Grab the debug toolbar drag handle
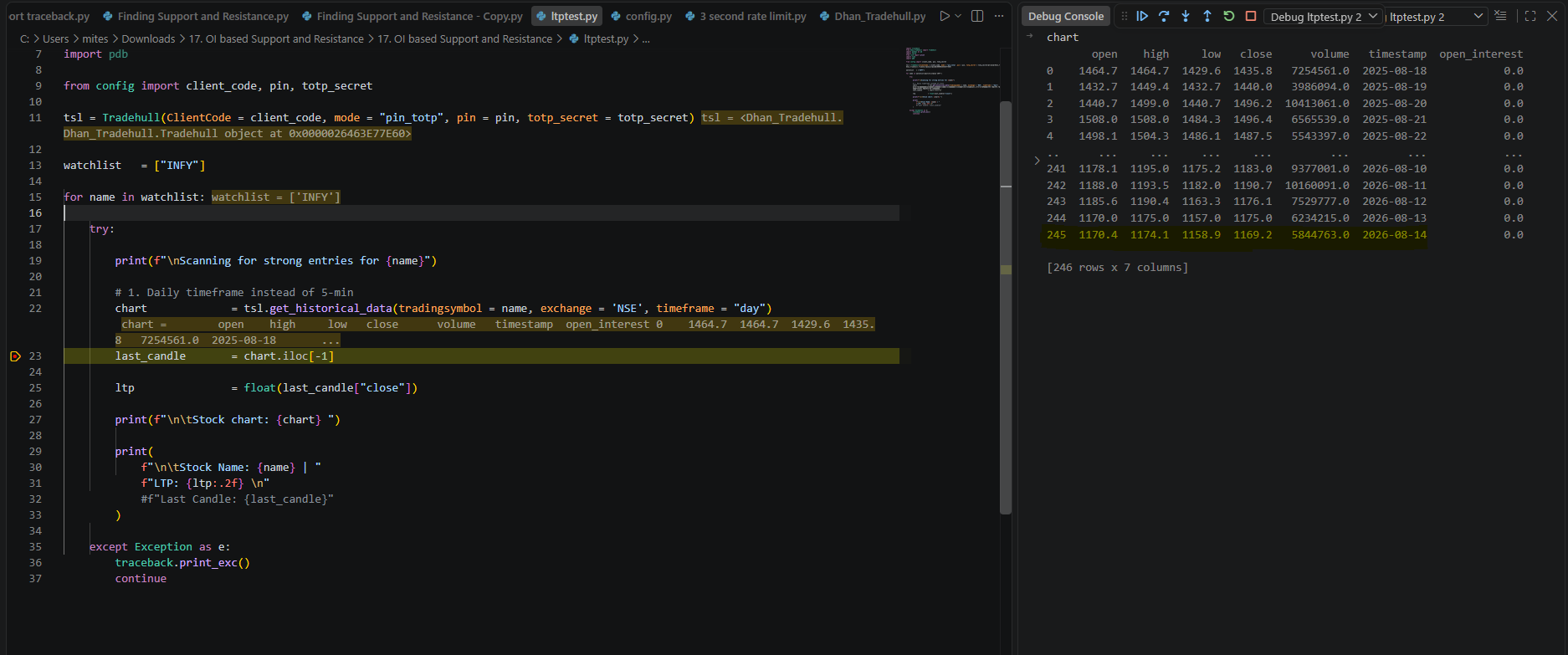The width and height of the screenshot is (1568, 655). click(x=1124, y=16)
